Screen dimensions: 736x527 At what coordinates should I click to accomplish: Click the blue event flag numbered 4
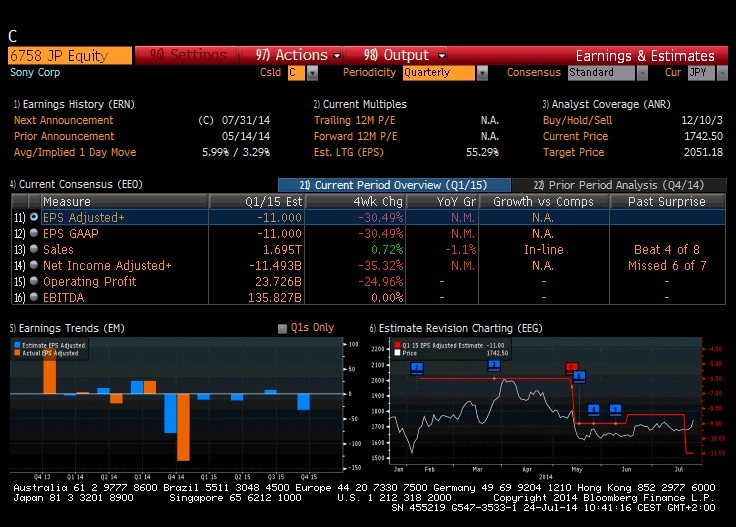coord(594,410)
